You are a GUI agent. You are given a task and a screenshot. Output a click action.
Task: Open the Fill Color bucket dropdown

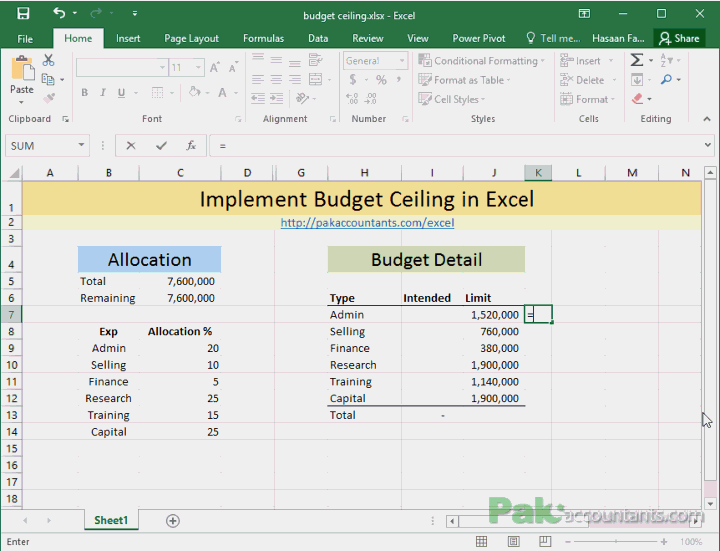click(208, 93)
